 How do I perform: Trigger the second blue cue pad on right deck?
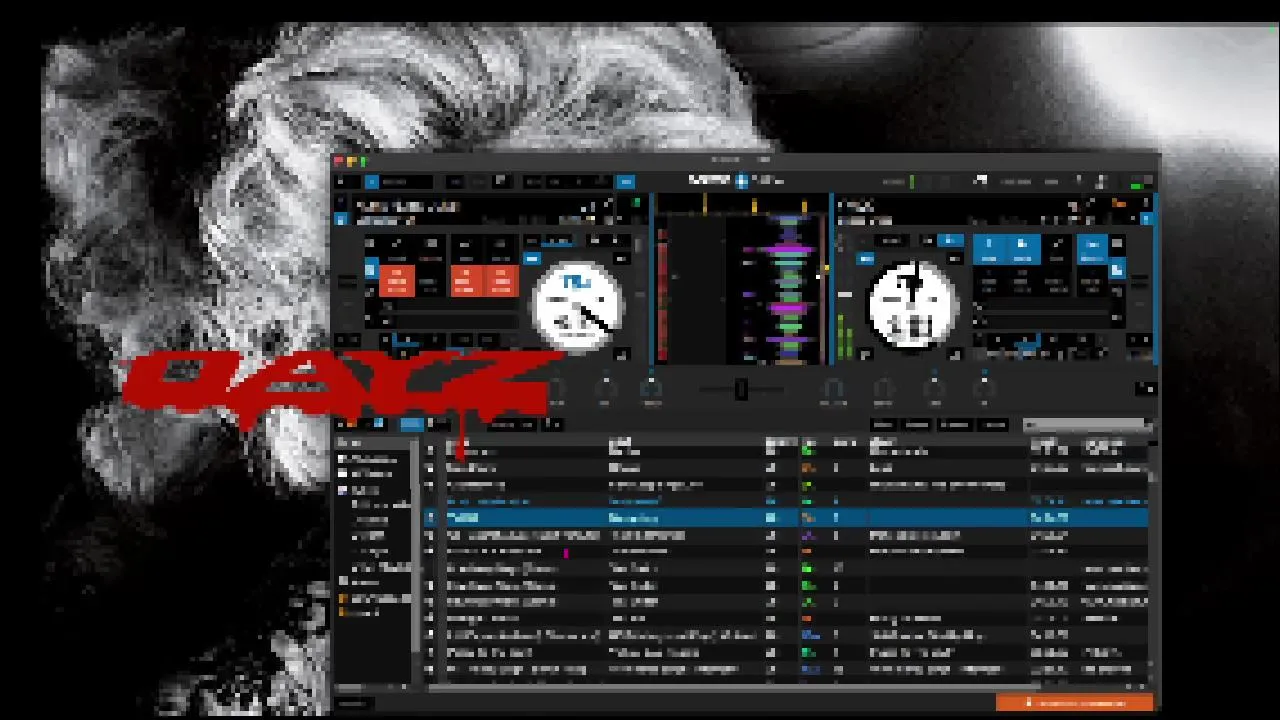pos(1023,250)
